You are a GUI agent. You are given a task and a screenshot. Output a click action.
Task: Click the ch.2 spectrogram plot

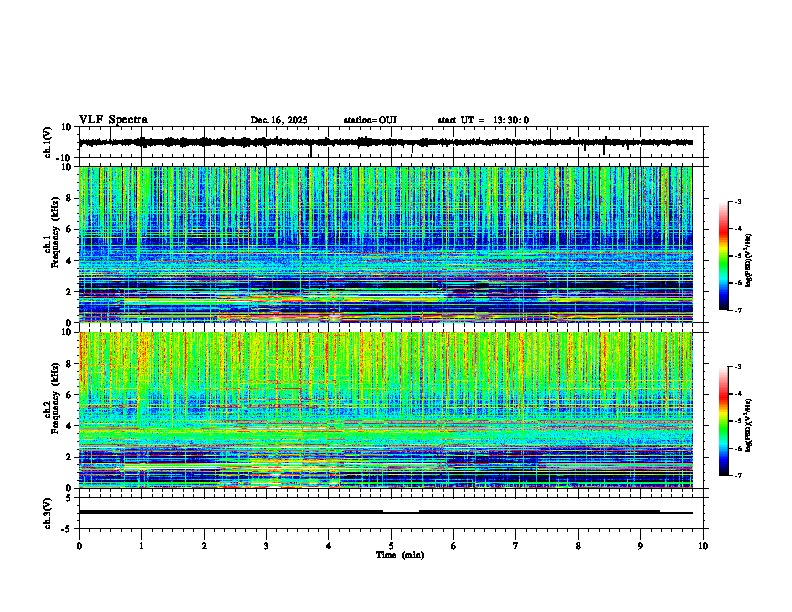tap(385, 410)
